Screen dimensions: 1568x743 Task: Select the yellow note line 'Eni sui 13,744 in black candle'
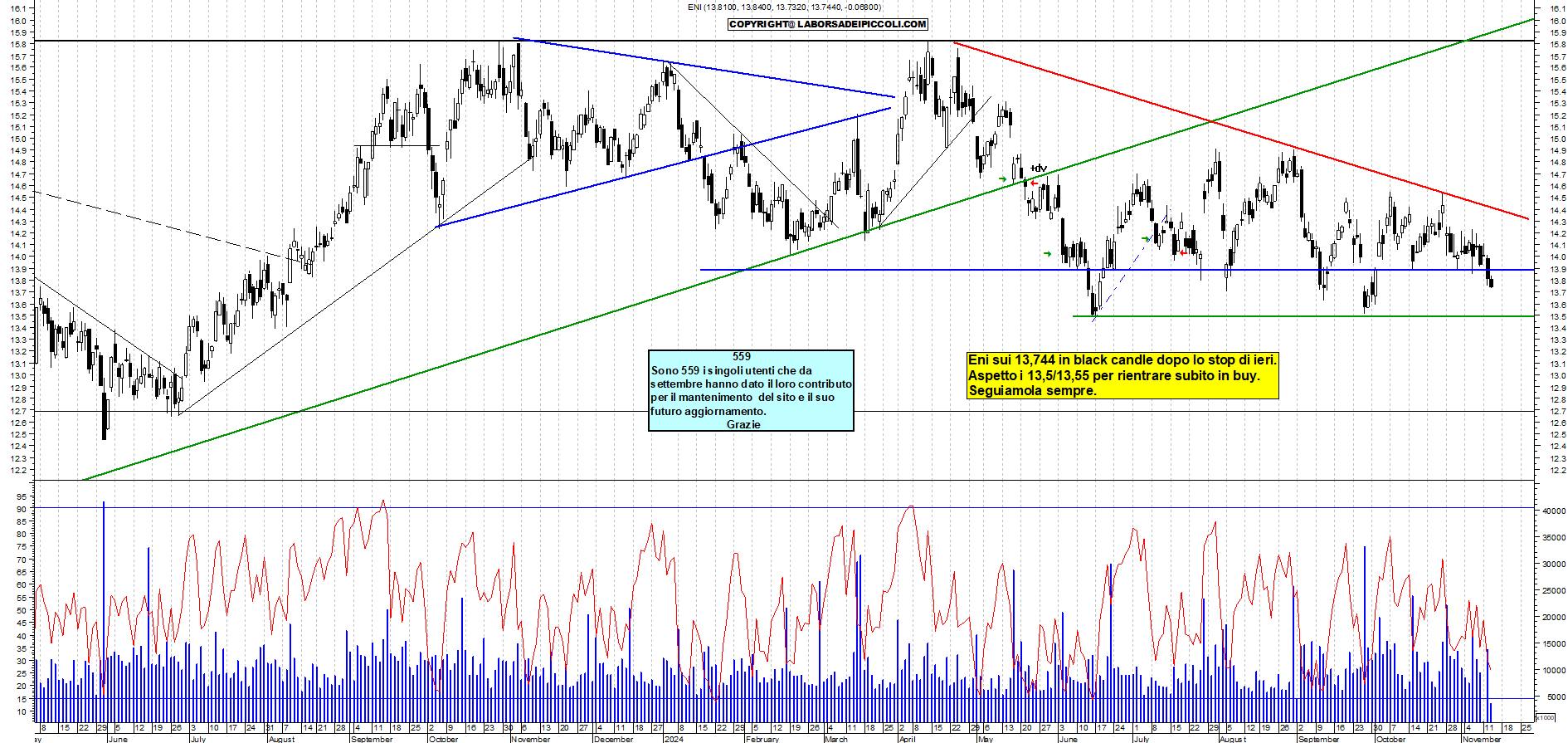pyautogui.click(x=1122, y=360)
